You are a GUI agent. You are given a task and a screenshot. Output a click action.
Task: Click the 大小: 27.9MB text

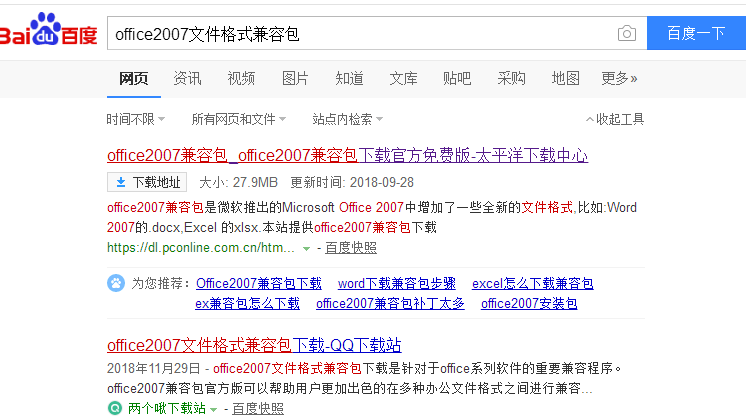(x=238, y=182)
